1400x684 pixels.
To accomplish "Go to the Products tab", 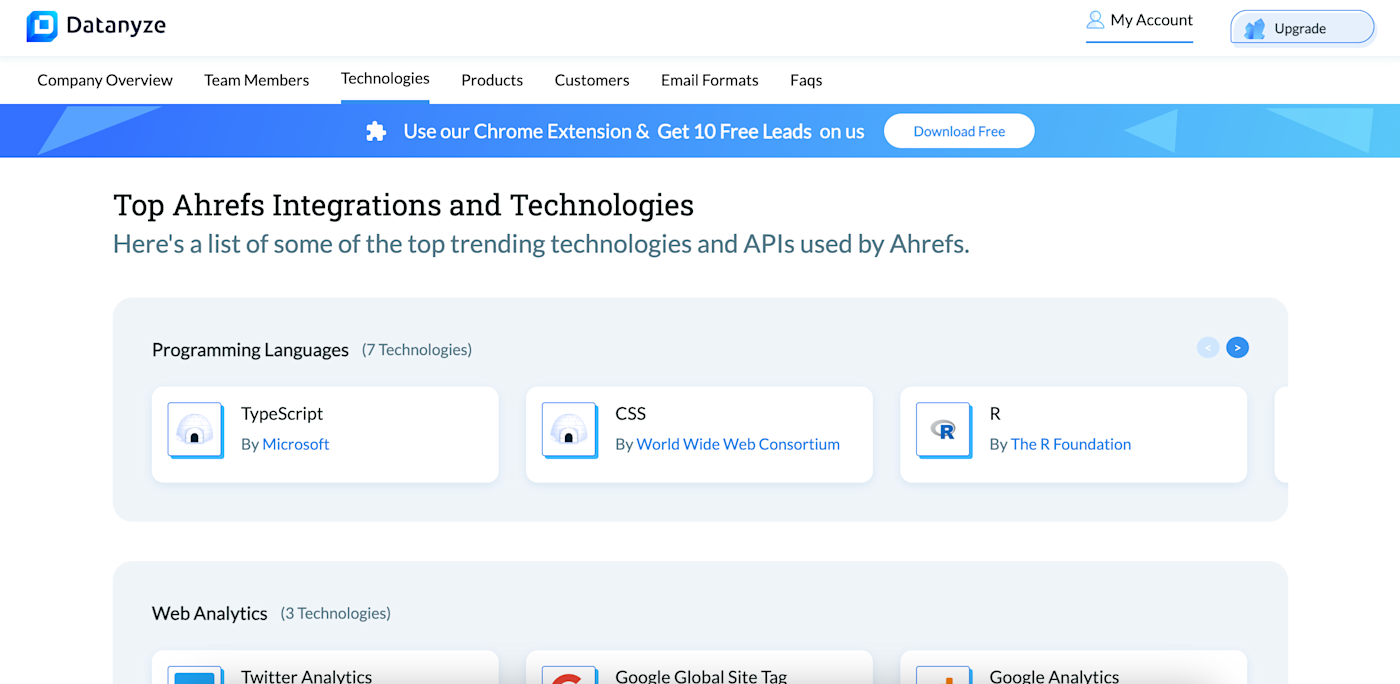I will coord(492,80).
